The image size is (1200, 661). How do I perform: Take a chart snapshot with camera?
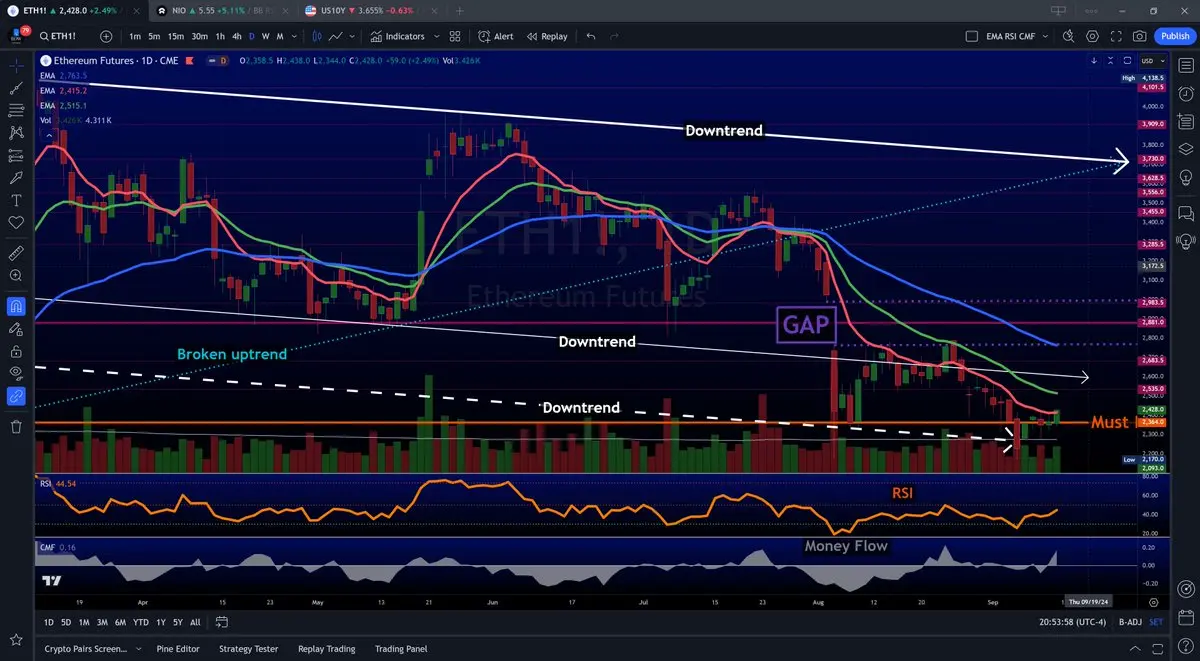click(1140, 36)
